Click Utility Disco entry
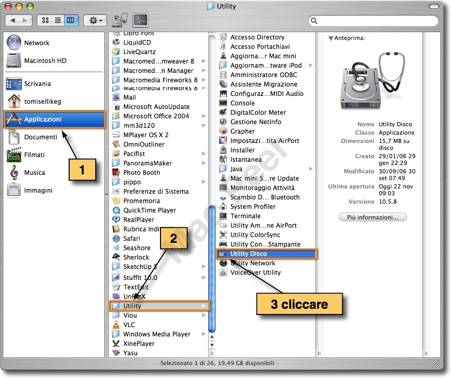This screenshot has width=451, height=378. (267, 254)
